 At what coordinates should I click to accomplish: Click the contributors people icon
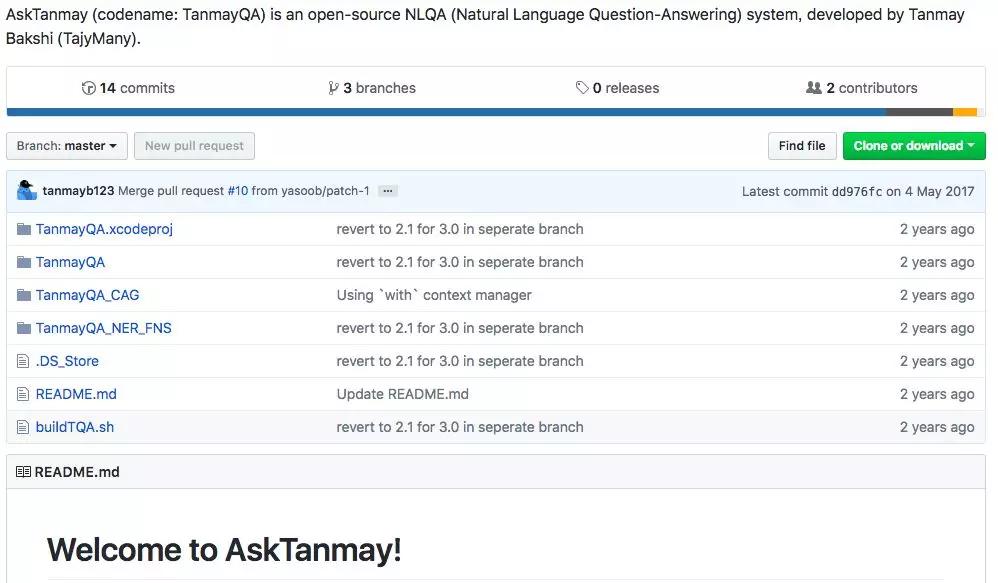point(814,88)
